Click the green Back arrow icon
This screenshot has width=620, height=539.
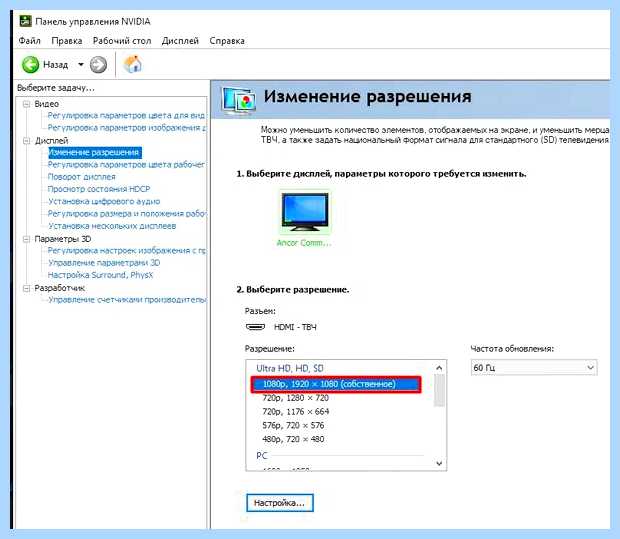click(30, 64)
